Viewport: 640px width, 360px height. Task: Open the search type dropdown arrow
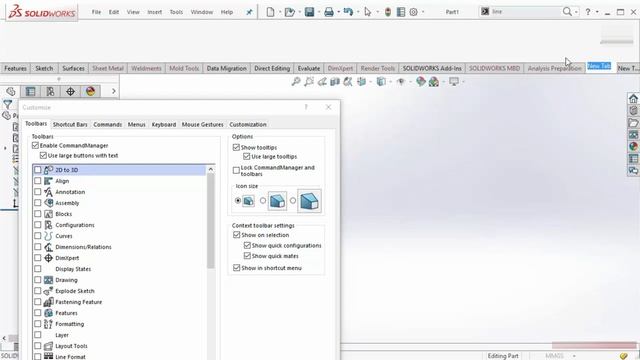(x=576, y=12)
